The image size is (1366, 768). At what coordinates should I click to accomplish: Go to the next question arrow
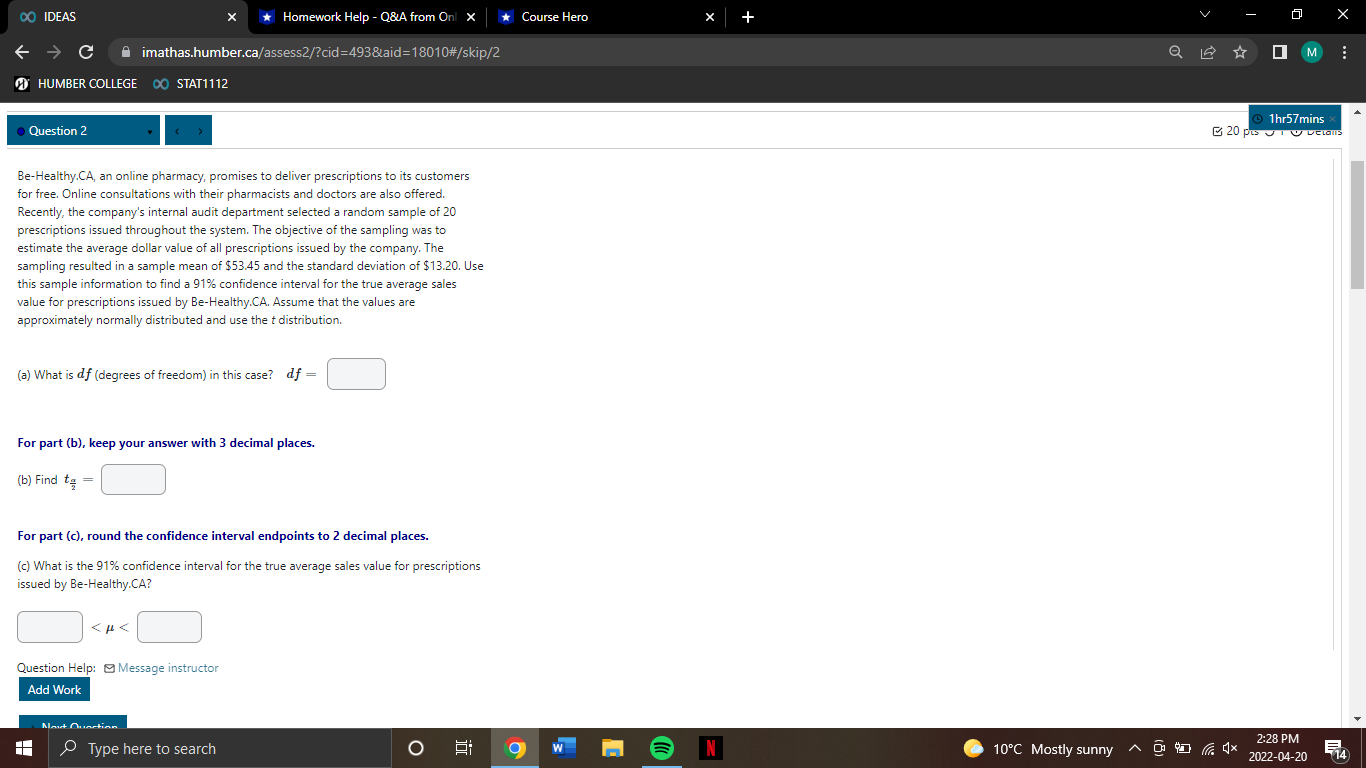[199, 131]
